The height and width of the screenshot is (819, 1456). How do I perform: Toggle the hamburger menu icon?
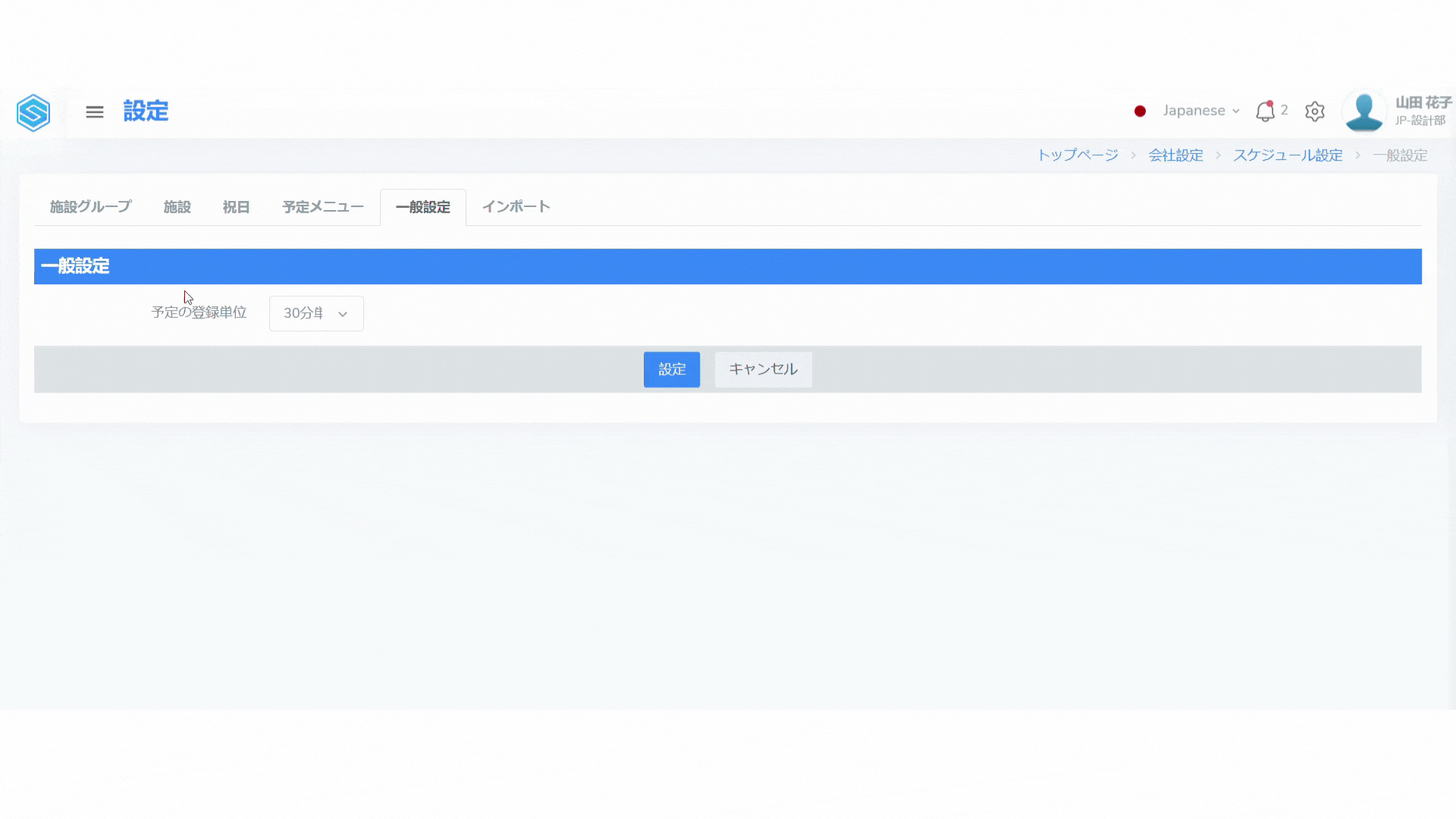click(95, 112)
